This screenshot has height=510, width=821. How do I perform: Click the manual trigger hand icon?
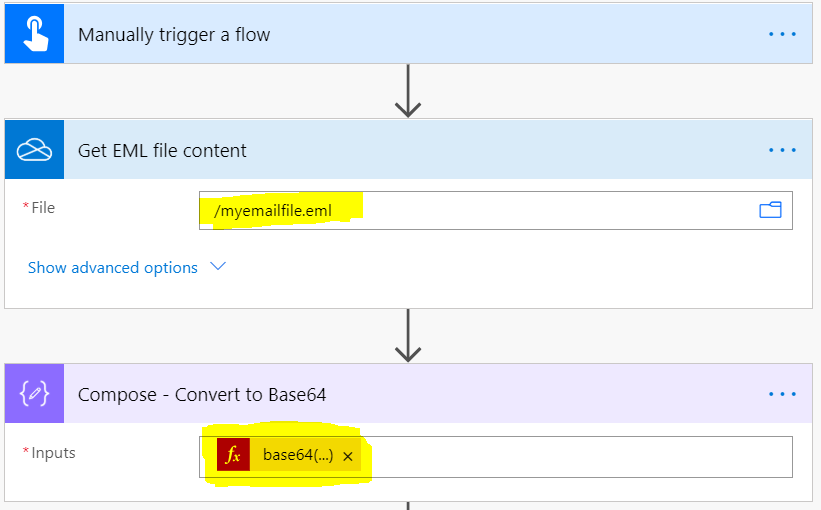pos(34,34)
